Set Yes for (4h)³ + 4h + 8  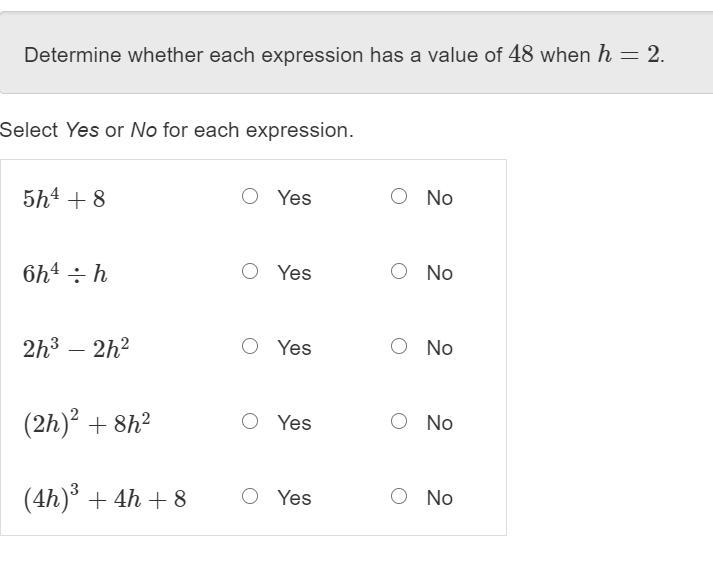point(250,497)
